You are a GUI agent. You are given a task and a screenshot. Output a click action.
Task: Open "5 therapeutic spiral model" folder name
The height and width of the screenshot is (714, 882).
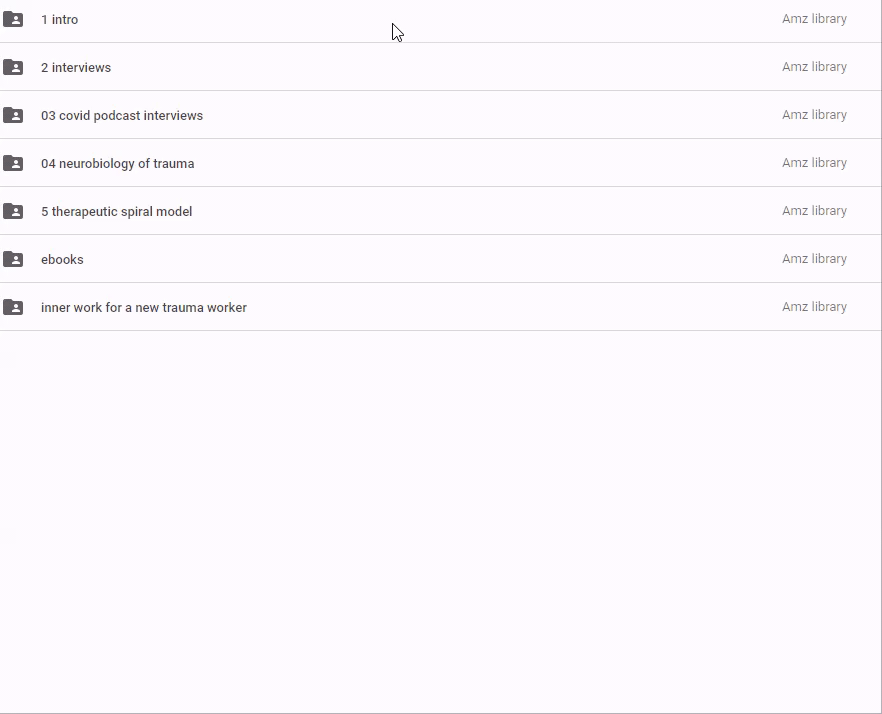point(116,211)
